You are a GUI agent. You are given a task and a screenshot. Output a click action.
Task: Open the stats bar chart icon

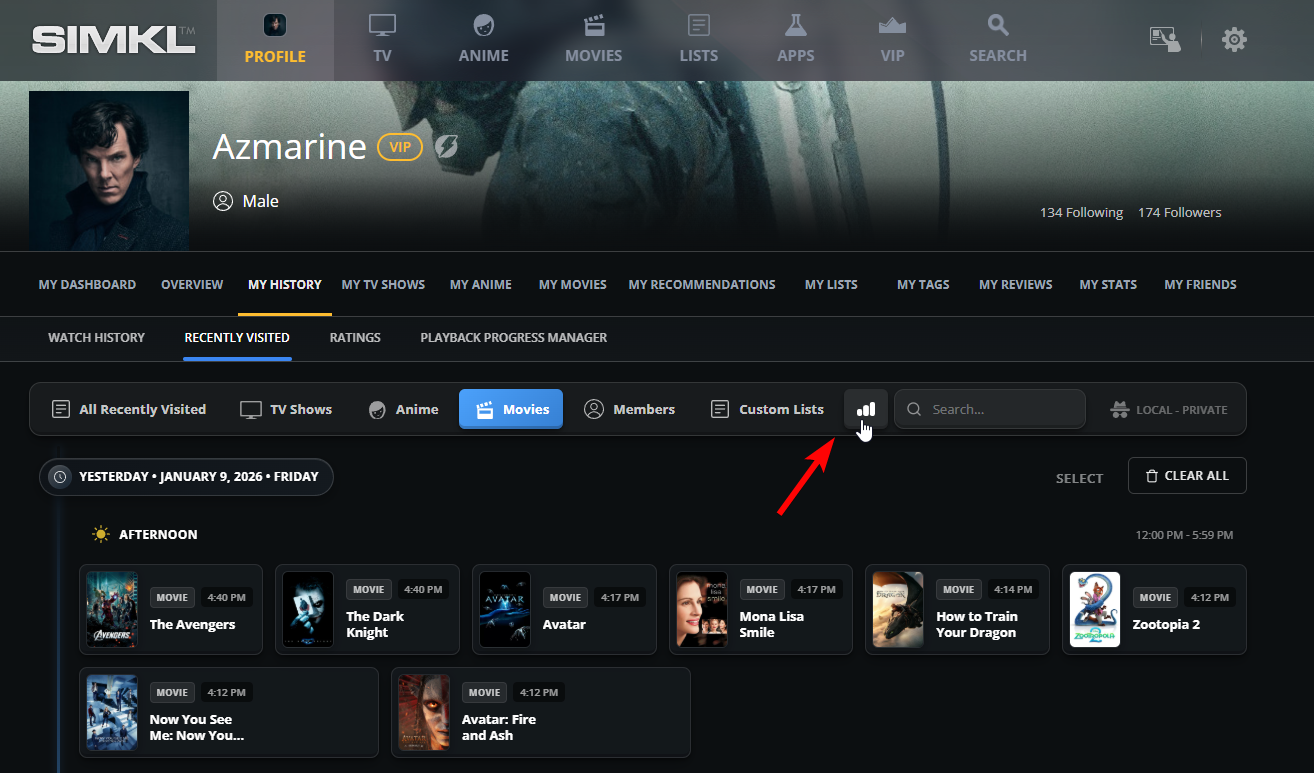866,409
